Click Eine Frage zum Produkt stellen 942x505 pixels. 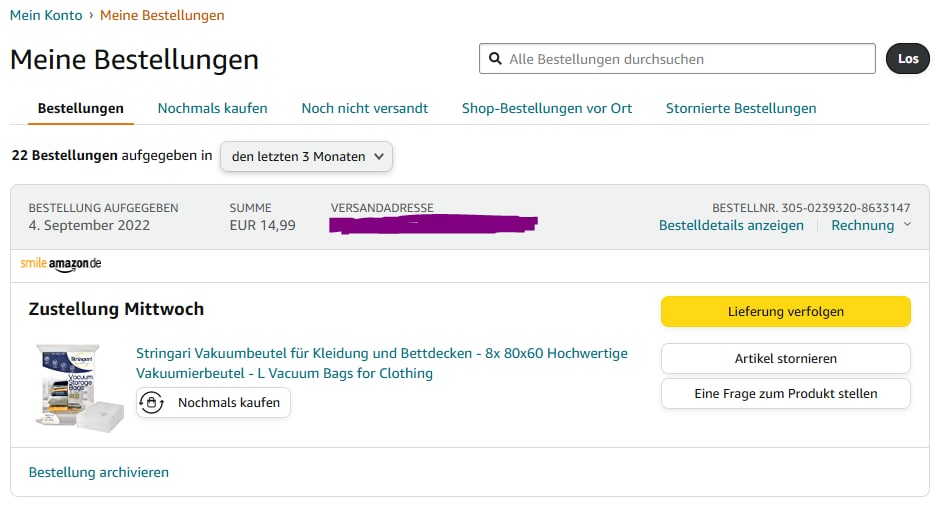785,394
